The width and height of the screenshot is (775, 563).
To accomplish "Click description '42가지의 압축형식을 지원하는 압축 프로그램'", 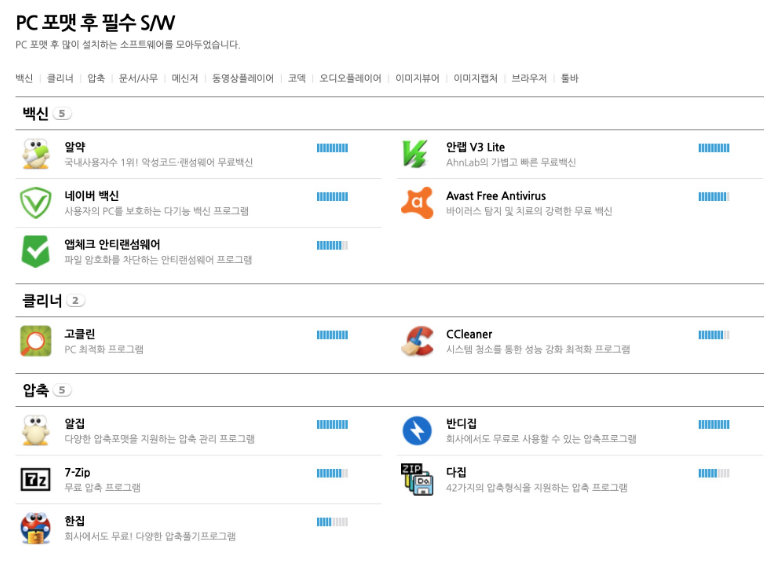I will click(x=537, y=488).
